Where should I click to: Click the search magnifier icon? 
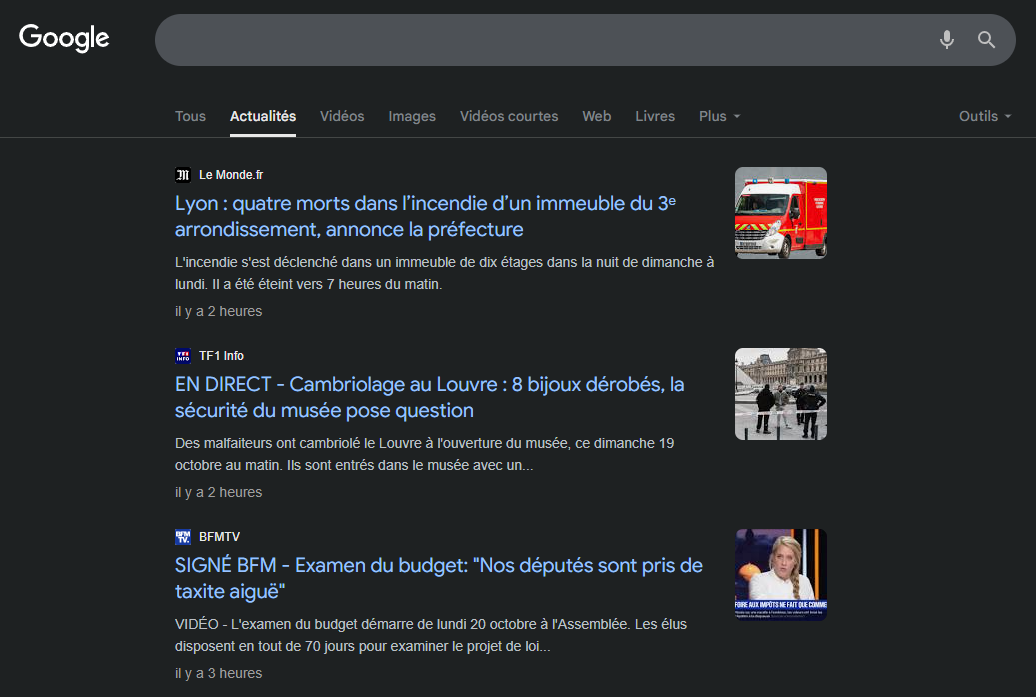986,40
